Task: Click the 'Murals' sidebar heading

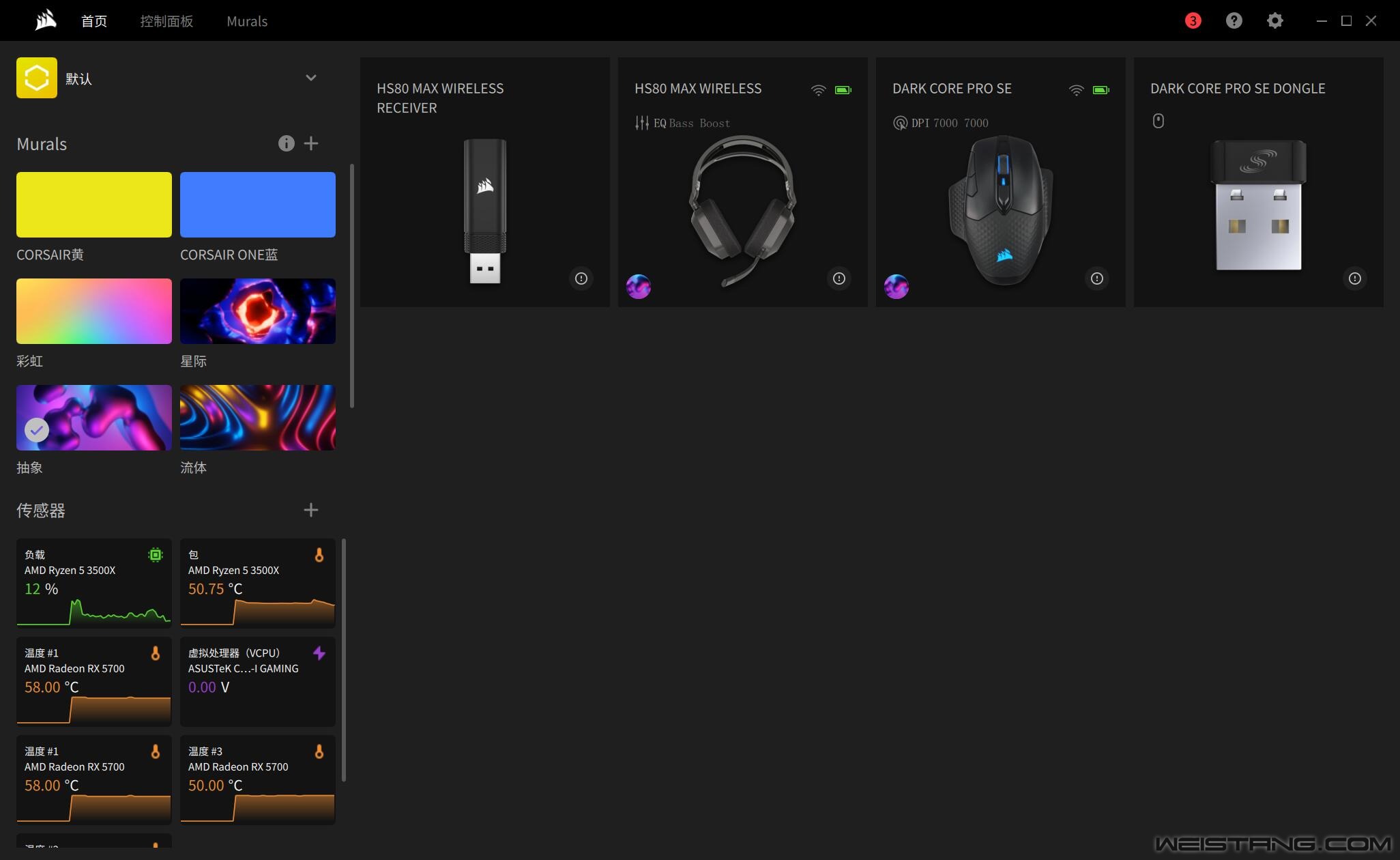Action: pos(42,144)
